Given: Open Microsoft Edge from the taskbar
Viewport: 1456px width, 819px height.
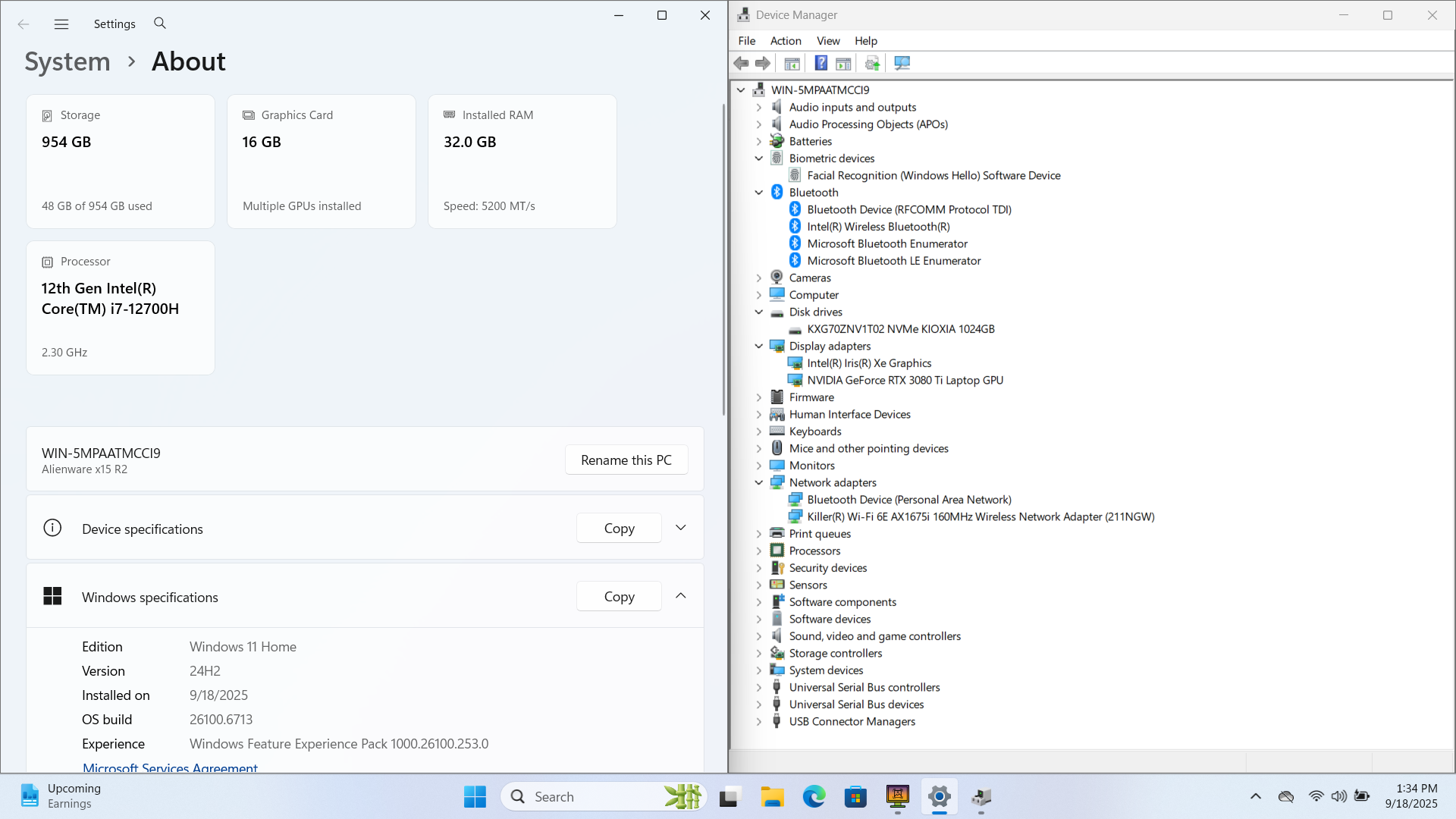Looking at the screenshot, I should click(x=814, y=797).
